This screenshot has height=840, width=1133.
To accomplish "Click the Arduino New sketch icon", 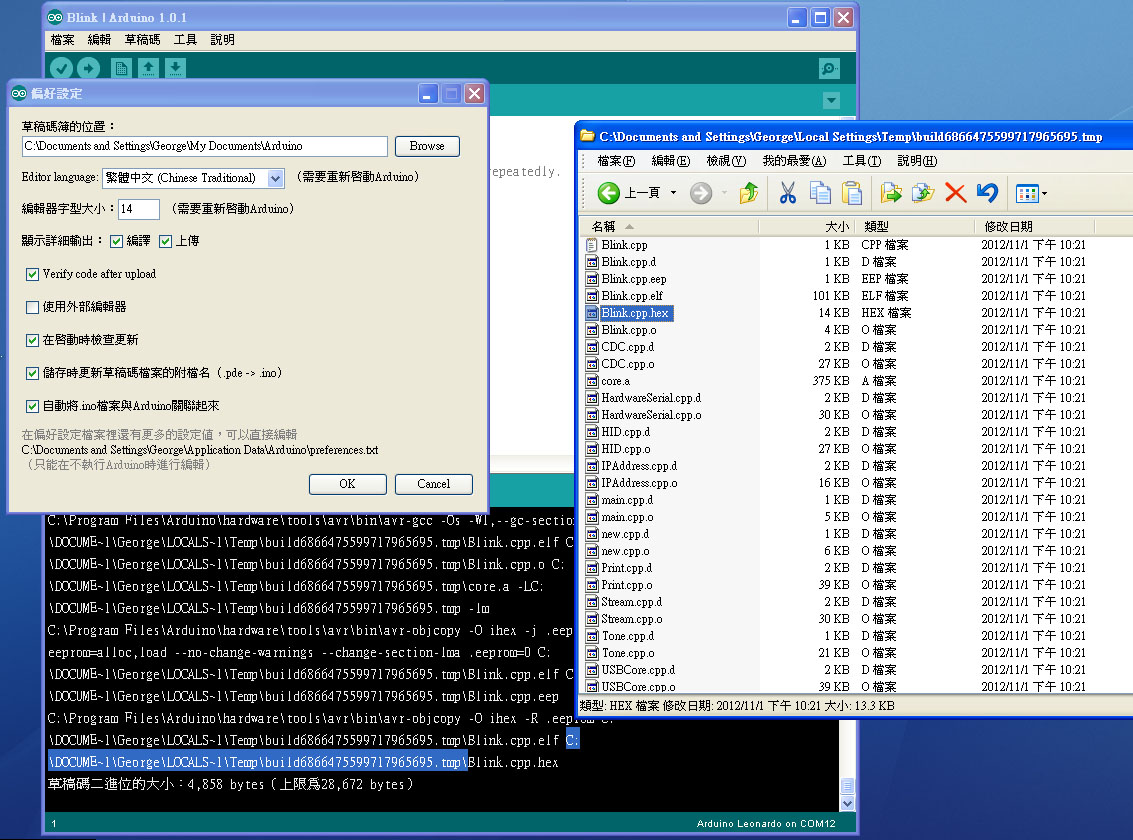I will [x=121, y=68].
